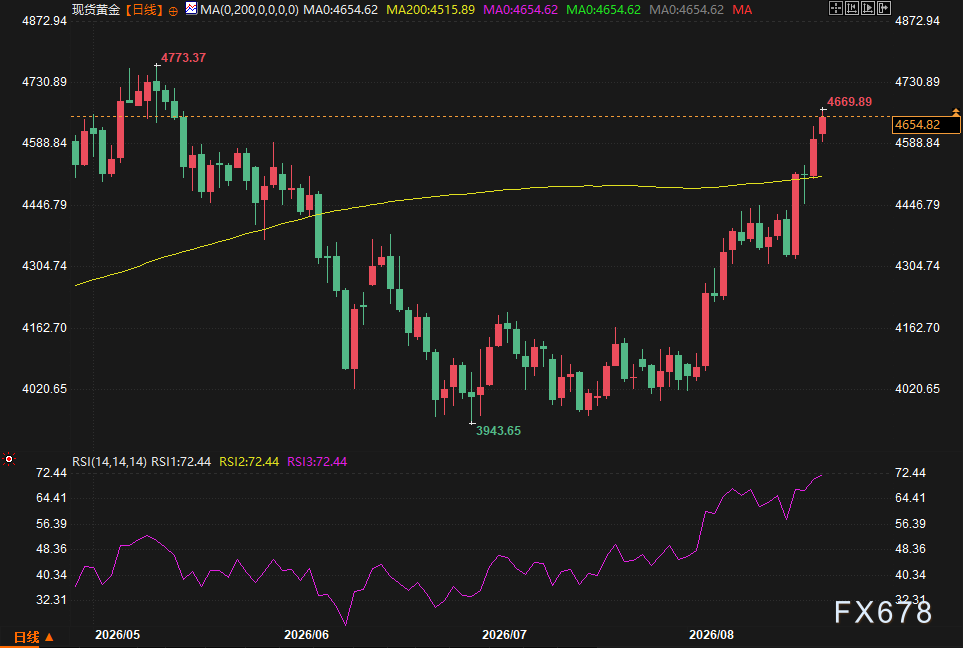
Task: Click the 【日线】 period label in title
Action: click(x=144, y=10)
